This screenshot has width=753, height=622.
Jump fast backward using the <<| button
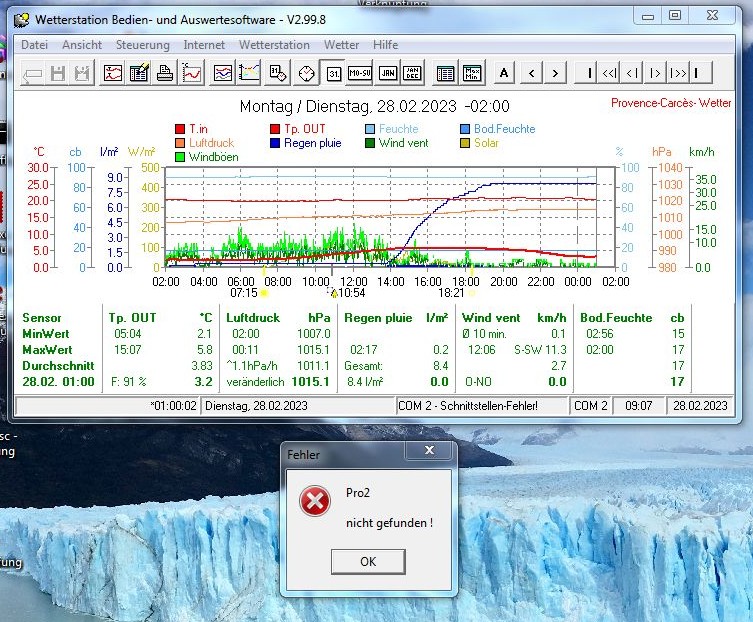[609, 73]
